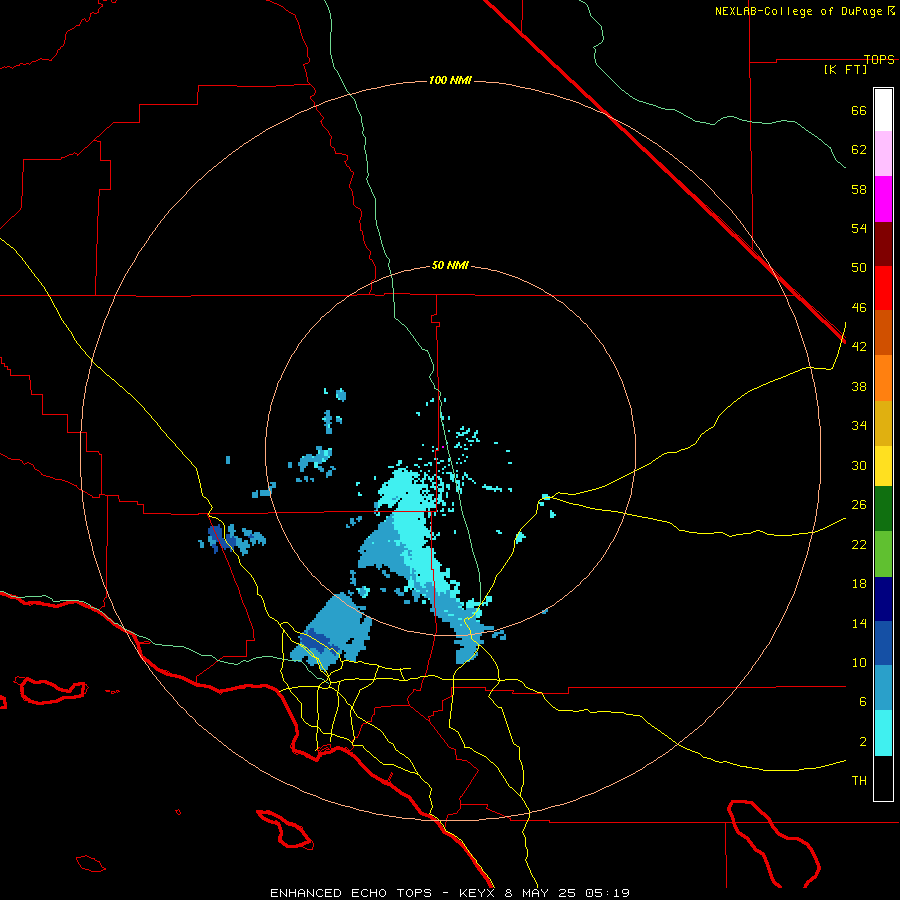
Task: Click the legend value 34
Action: [859, 426]
